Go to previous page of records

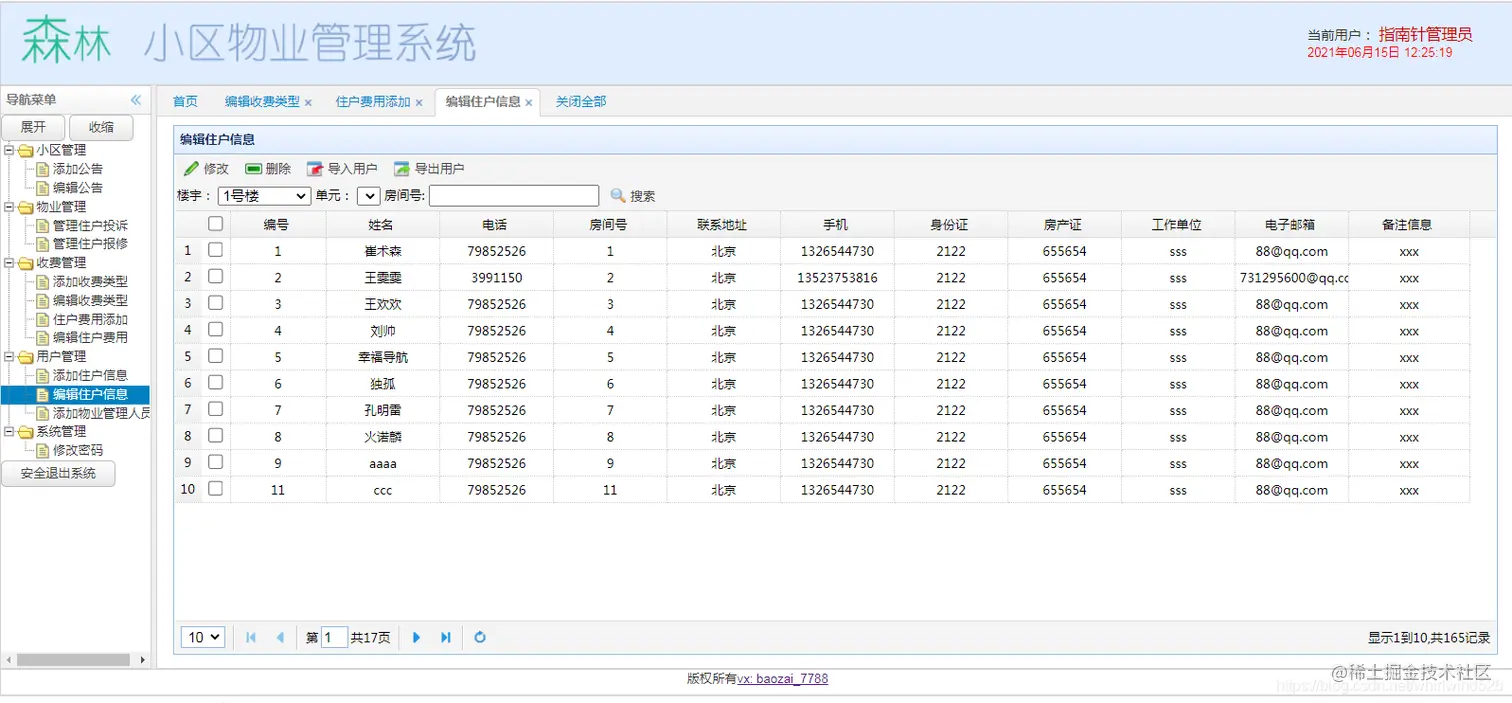click(x=280, y=637)
